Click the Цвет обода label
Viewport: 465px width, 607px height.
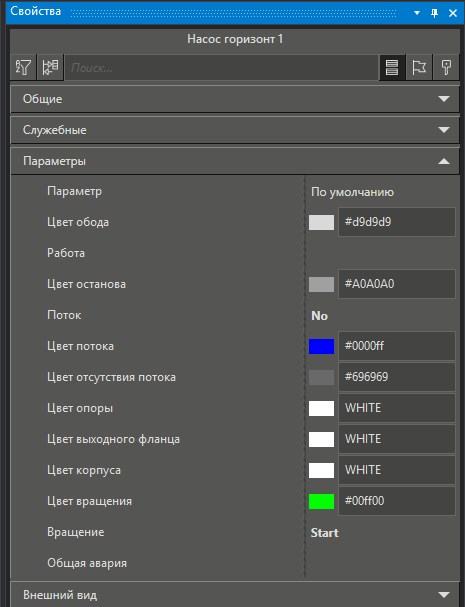[x=78, y=222]
